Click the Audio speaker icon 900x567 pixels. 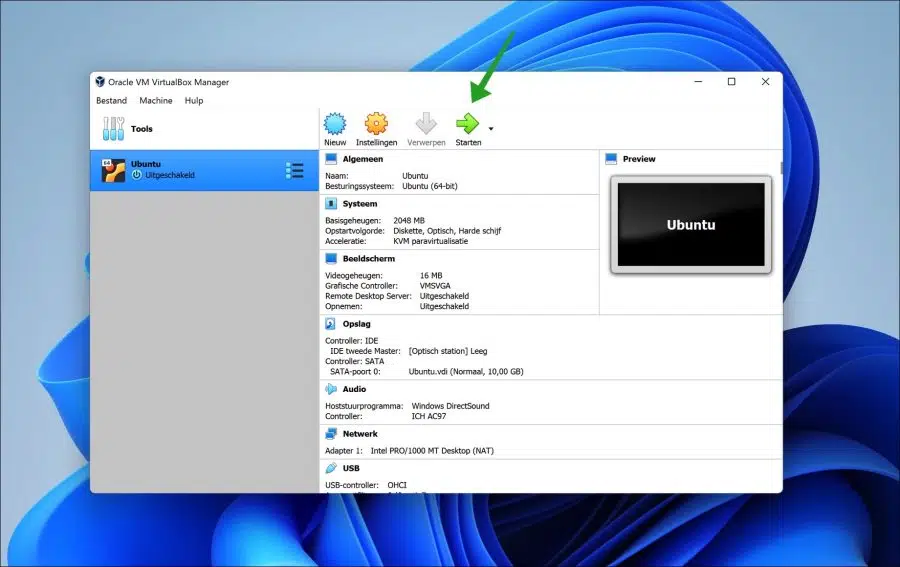pos(331,389)
